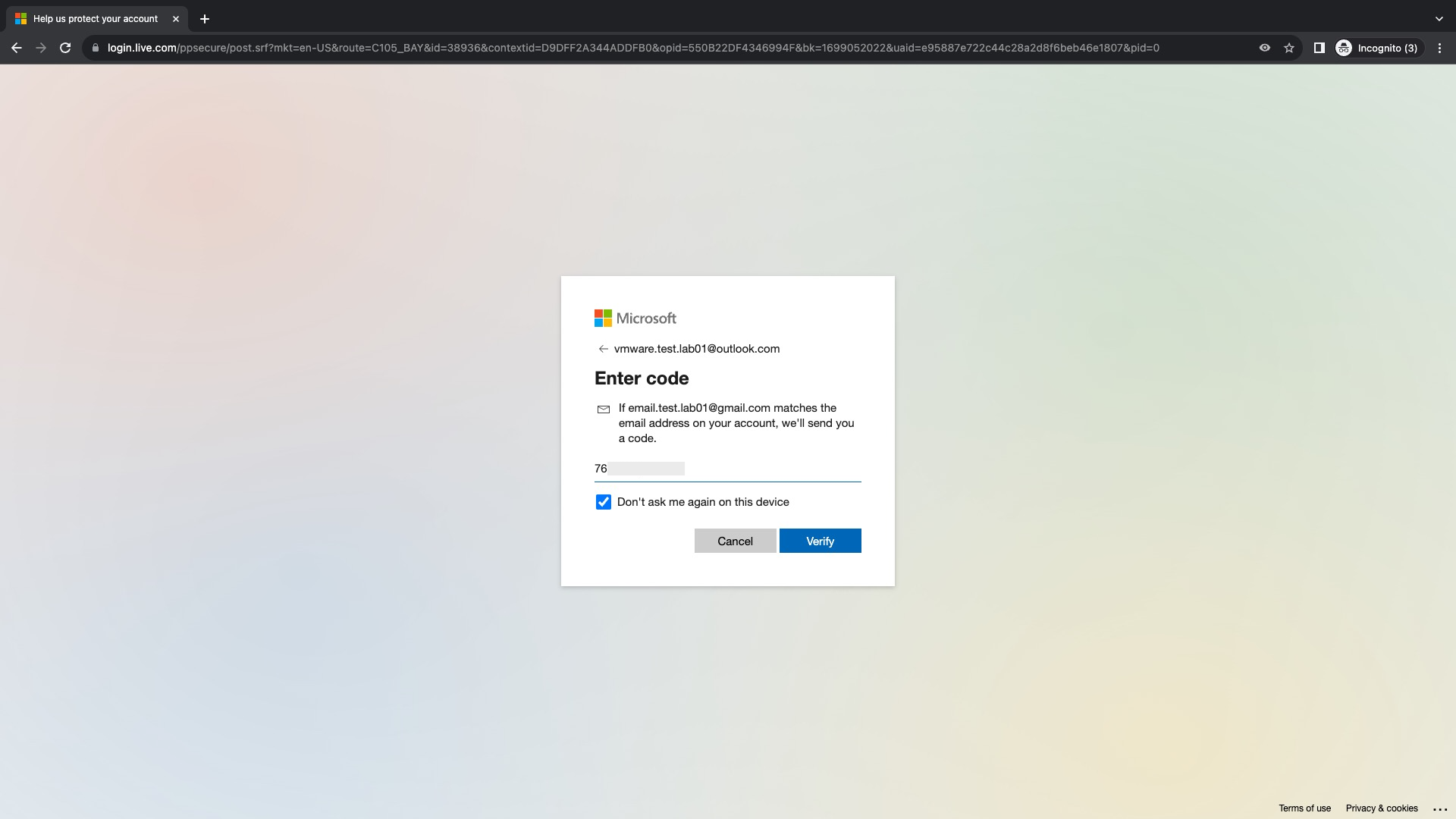Open a new browser tab
1456x819 pixels.
[x=203, y=19]
